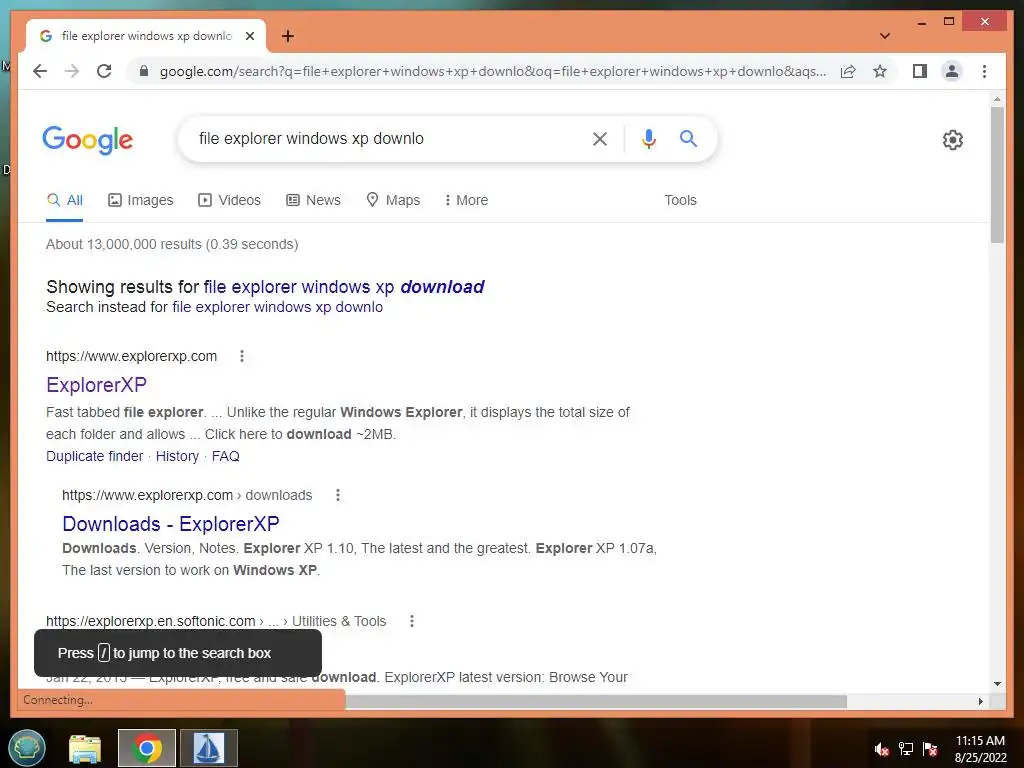
Task: Click the forward navigation arrow
Action: click(x=72, y=71)
